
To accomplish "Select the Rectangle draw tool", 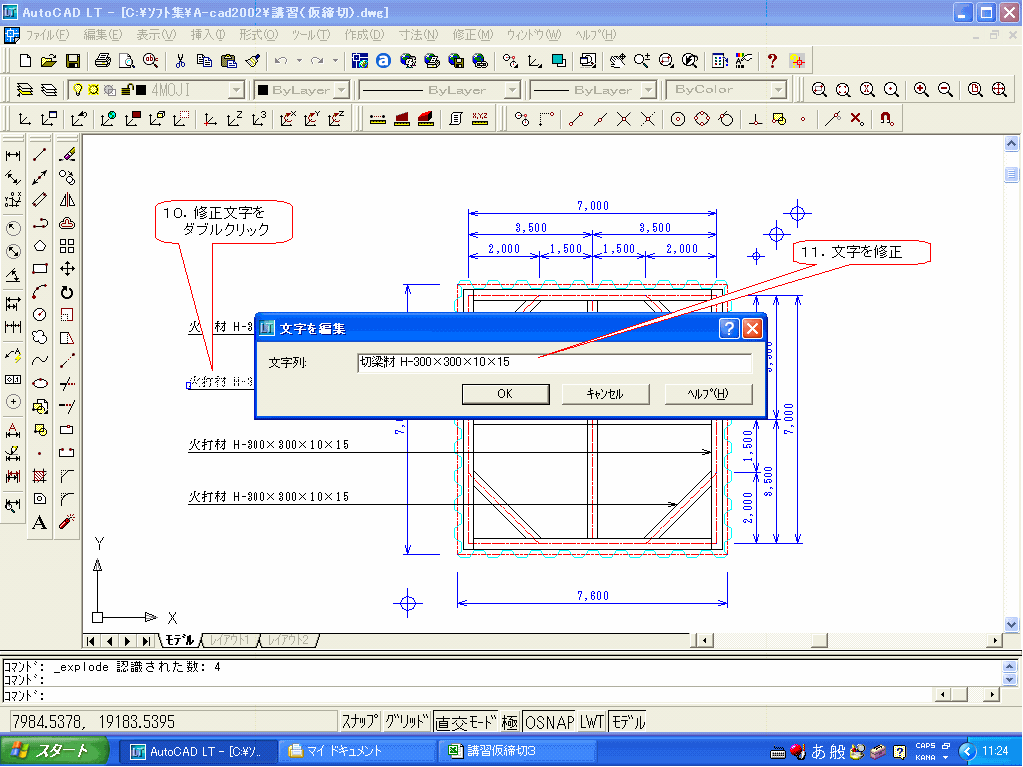I will pyautogui.click(x=40, y=269).
